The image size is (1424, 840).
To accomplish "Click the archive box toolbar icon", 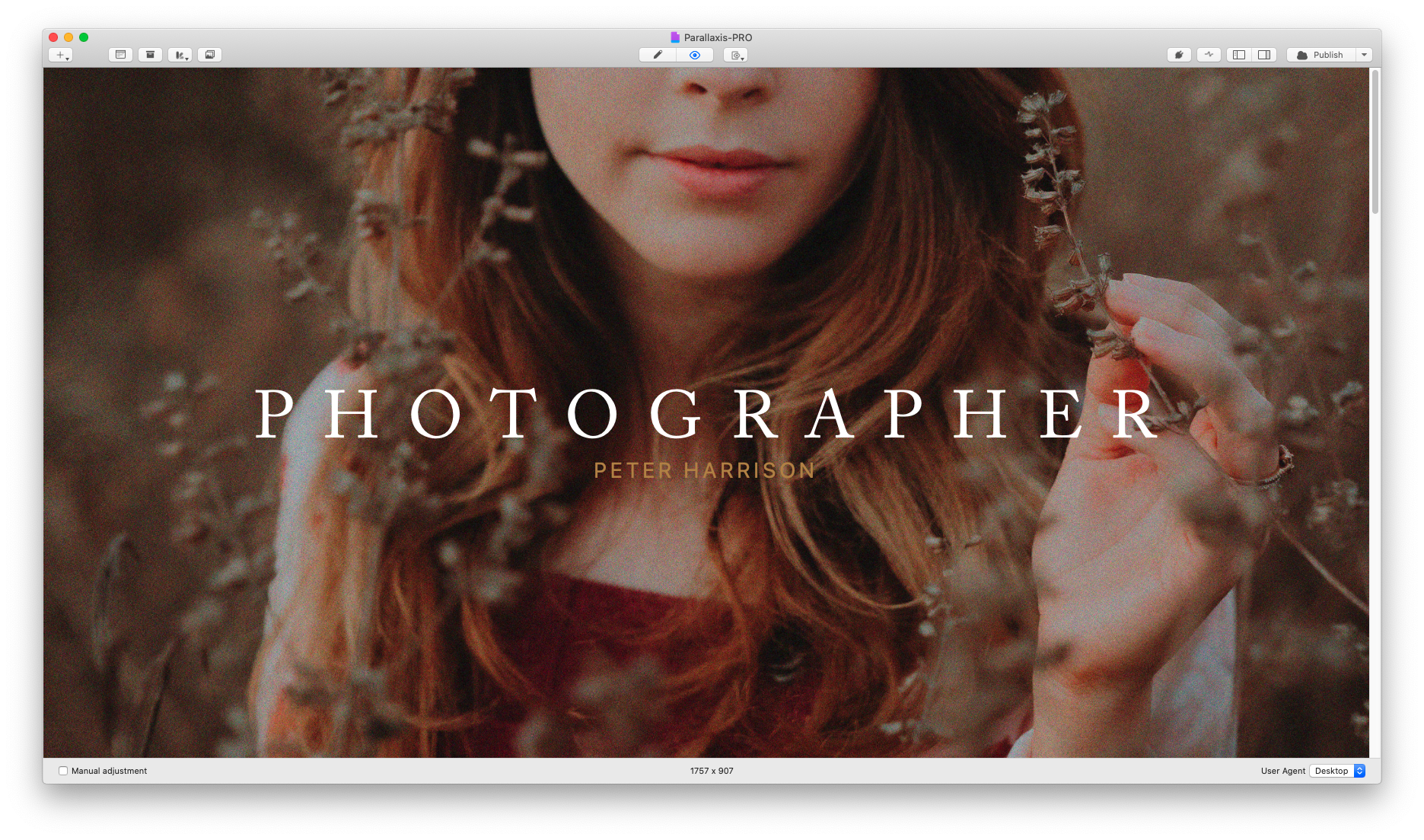I will 150,55.
